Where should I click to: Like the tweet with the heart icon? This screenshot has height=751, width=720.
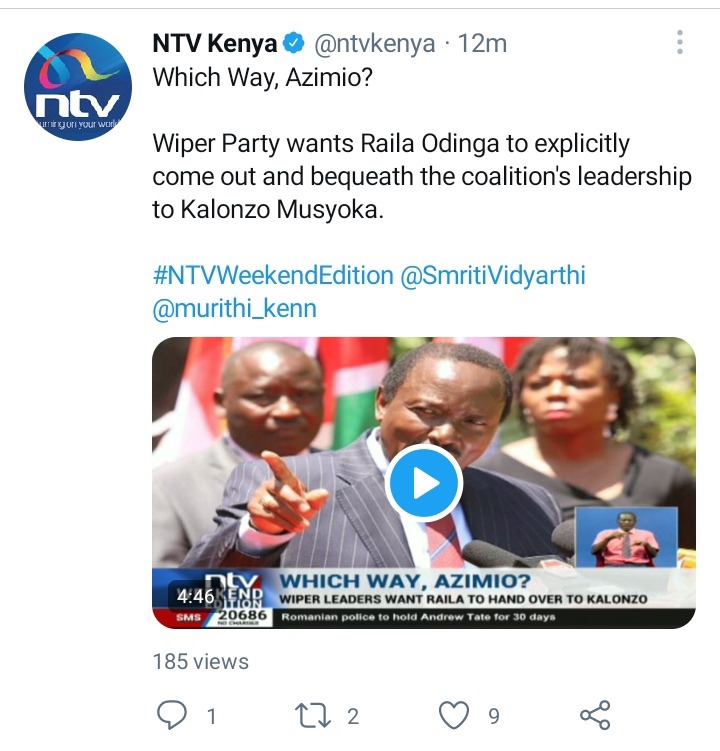[454, 716]
